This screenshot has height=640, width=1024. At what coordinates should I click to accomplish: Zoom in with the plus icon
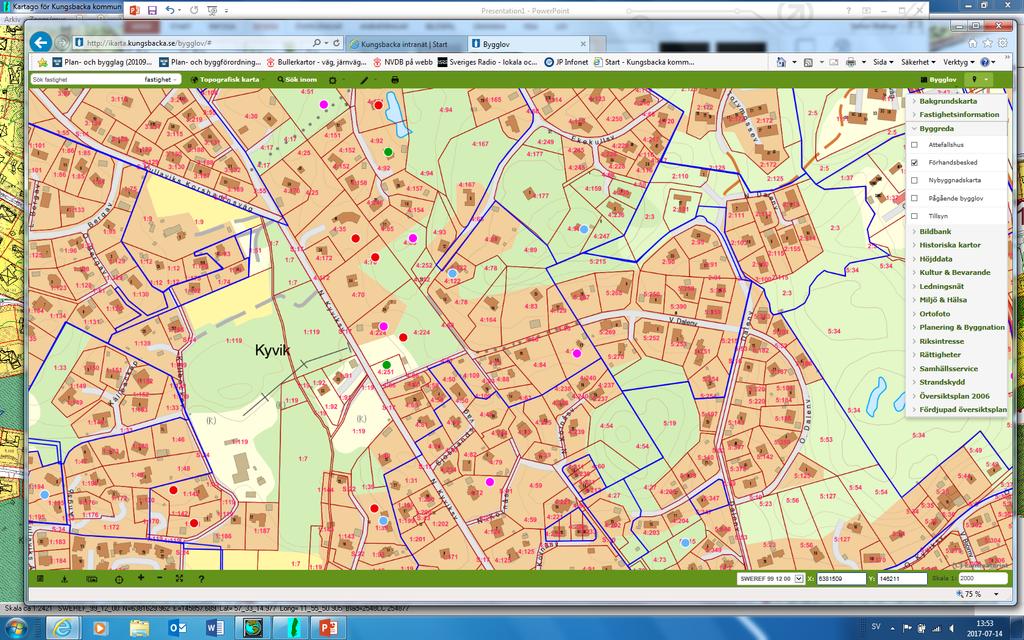(x=140, y=578)
